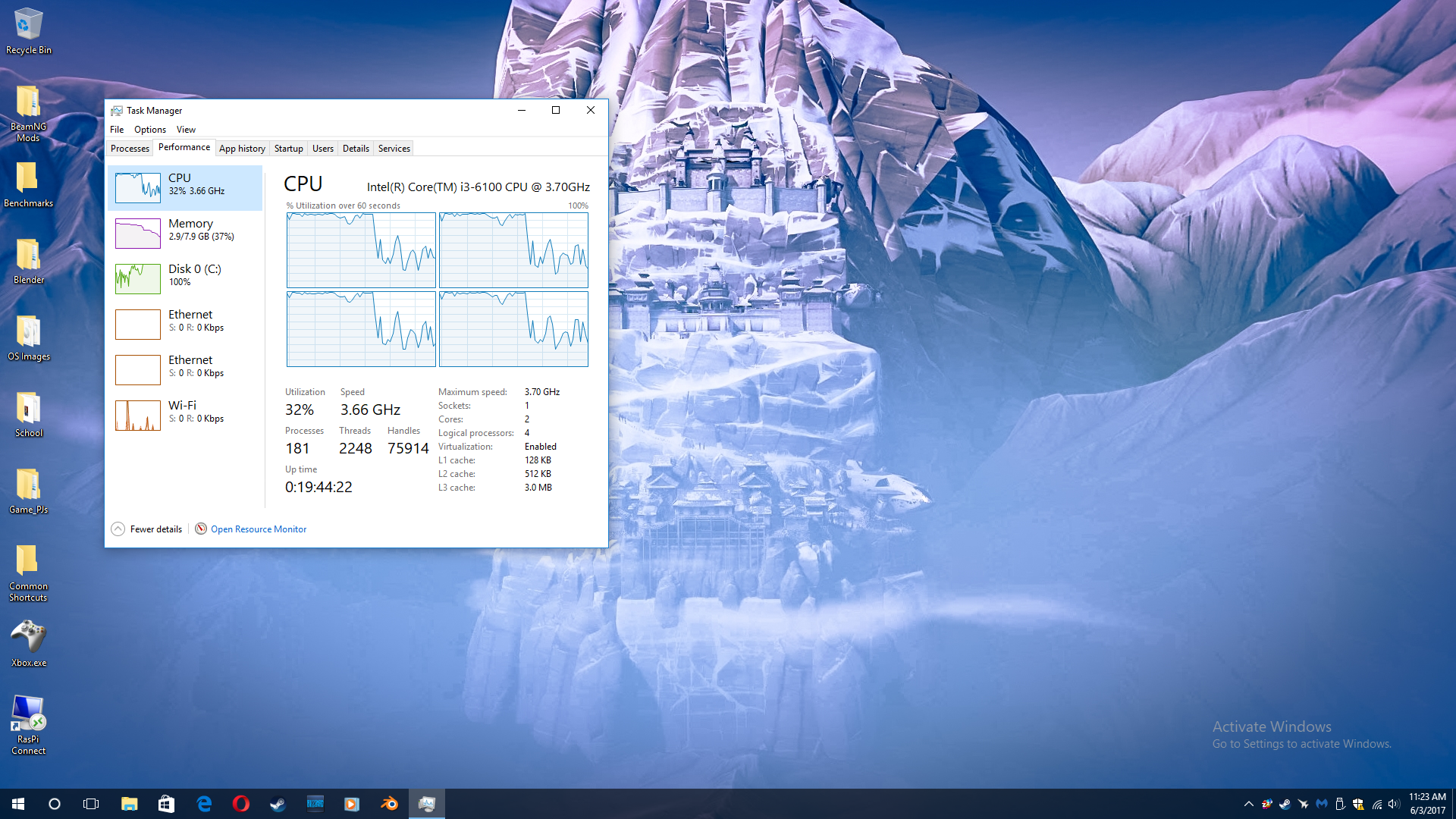Screen dimensions: 1456x819
Task: Open the View menu
Action: 186,130
